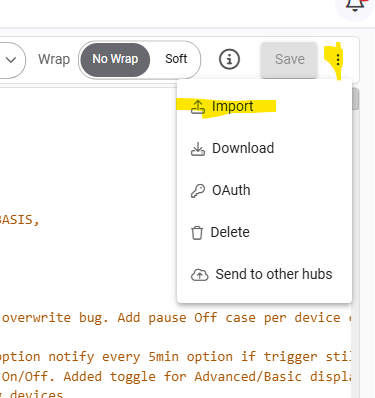This screenshot has height=398, width=375.
Task: Pick Send to other hubs
Action: [x=264, y=274]
